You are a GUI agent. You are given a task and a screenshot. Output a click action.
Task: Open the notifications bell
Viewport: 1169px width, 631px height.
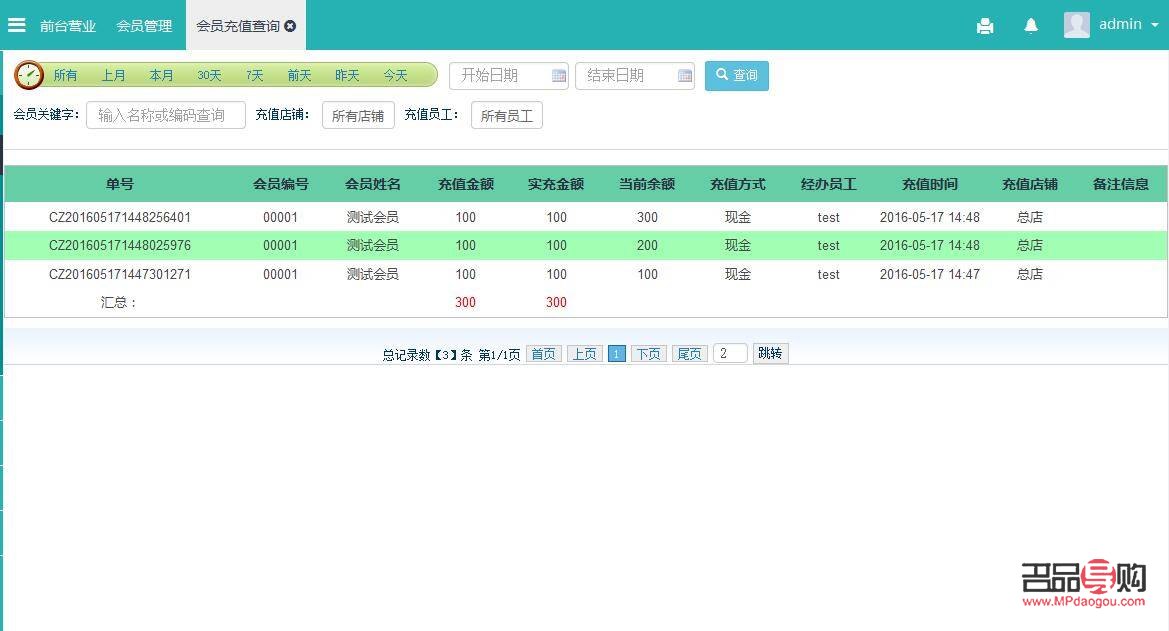1031,26
